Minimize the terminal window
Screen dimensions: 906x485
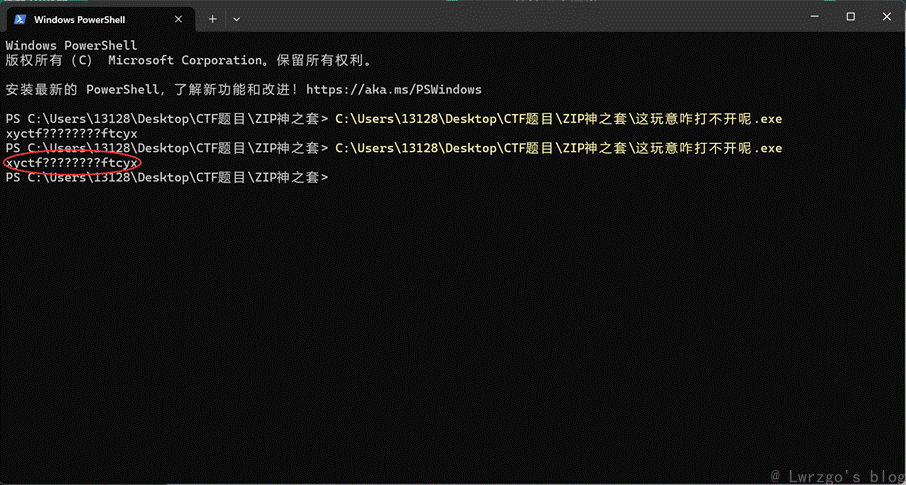point(815,17)
